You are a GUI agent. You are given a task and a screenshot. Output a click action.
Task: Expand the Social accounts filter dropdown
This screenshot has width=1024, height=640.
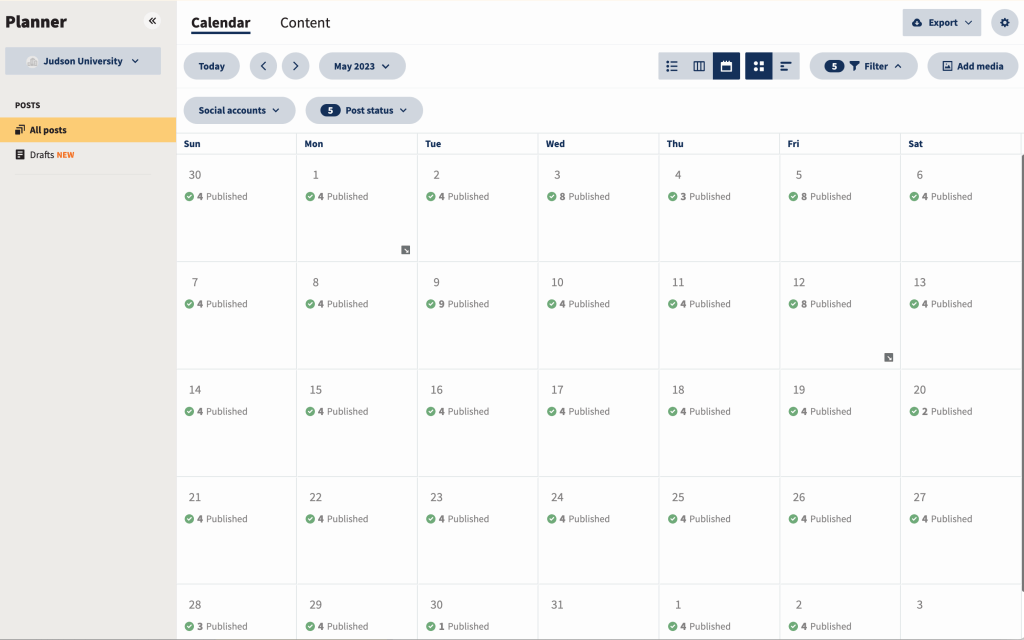pos(239,110)
